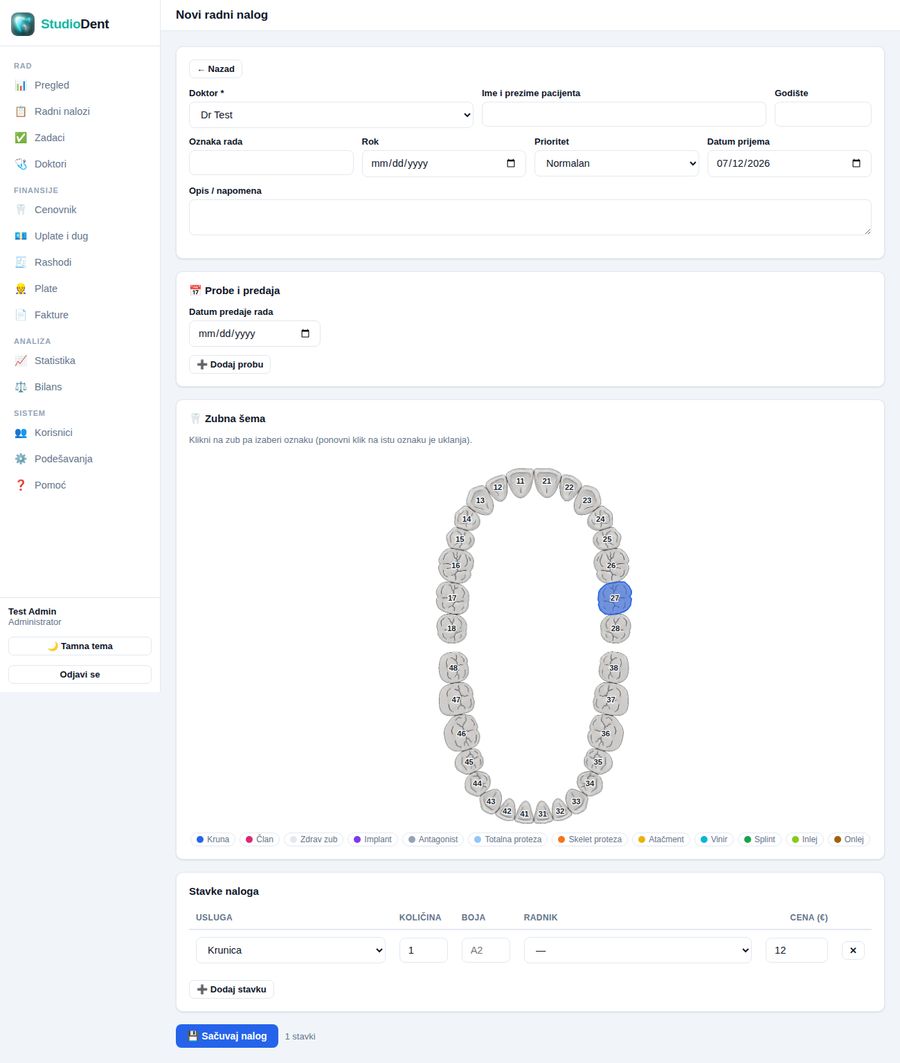Focus the Ime i prezime pacijenta field

point(623,114)
